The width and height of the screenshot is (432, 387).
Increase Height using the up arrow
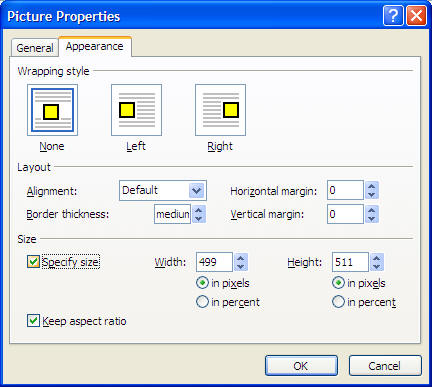click(x=377, y=258)
